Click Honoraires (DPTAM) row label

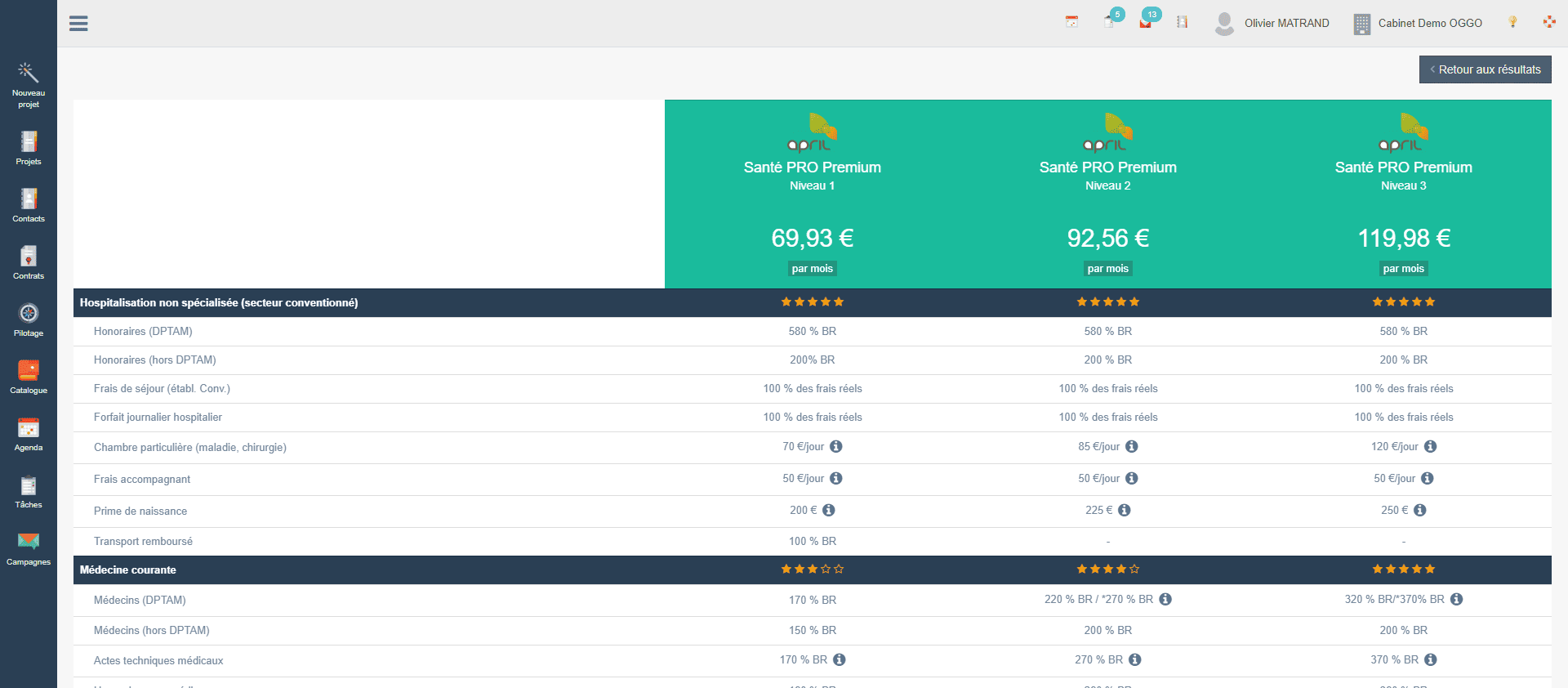point(143,331)
